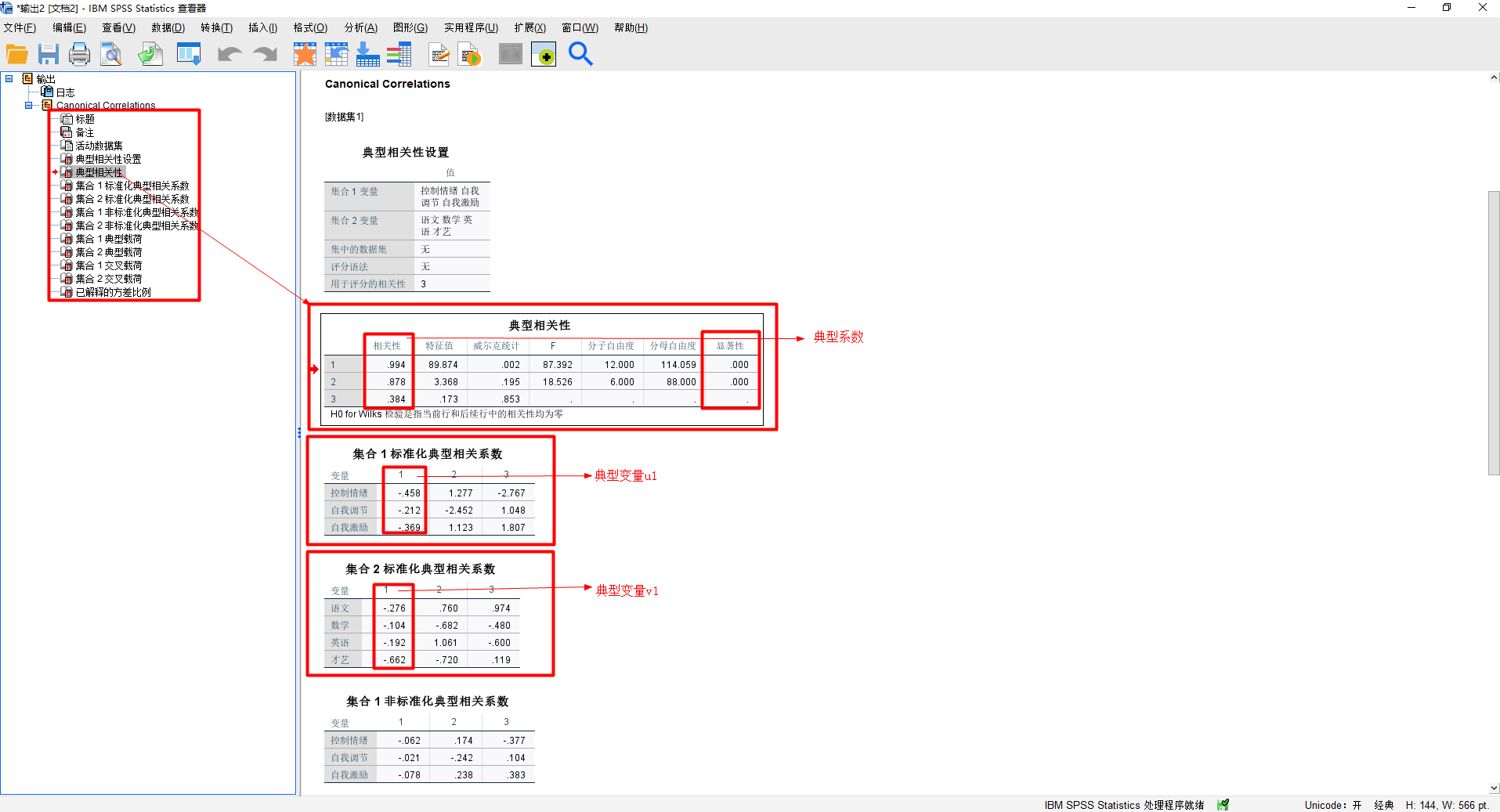Click 集合 1 非标准化典型相关系数 title in output
The width and height of the screenshot is (1500, 812).
pyautogui.click(x=428, y=702)
